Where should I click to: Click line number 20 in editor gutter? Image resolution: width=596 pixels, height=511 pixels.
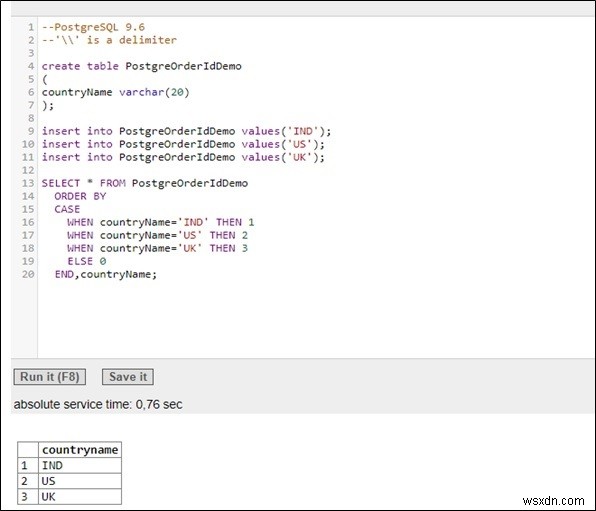pyautogui.click(x=28, y=274)
